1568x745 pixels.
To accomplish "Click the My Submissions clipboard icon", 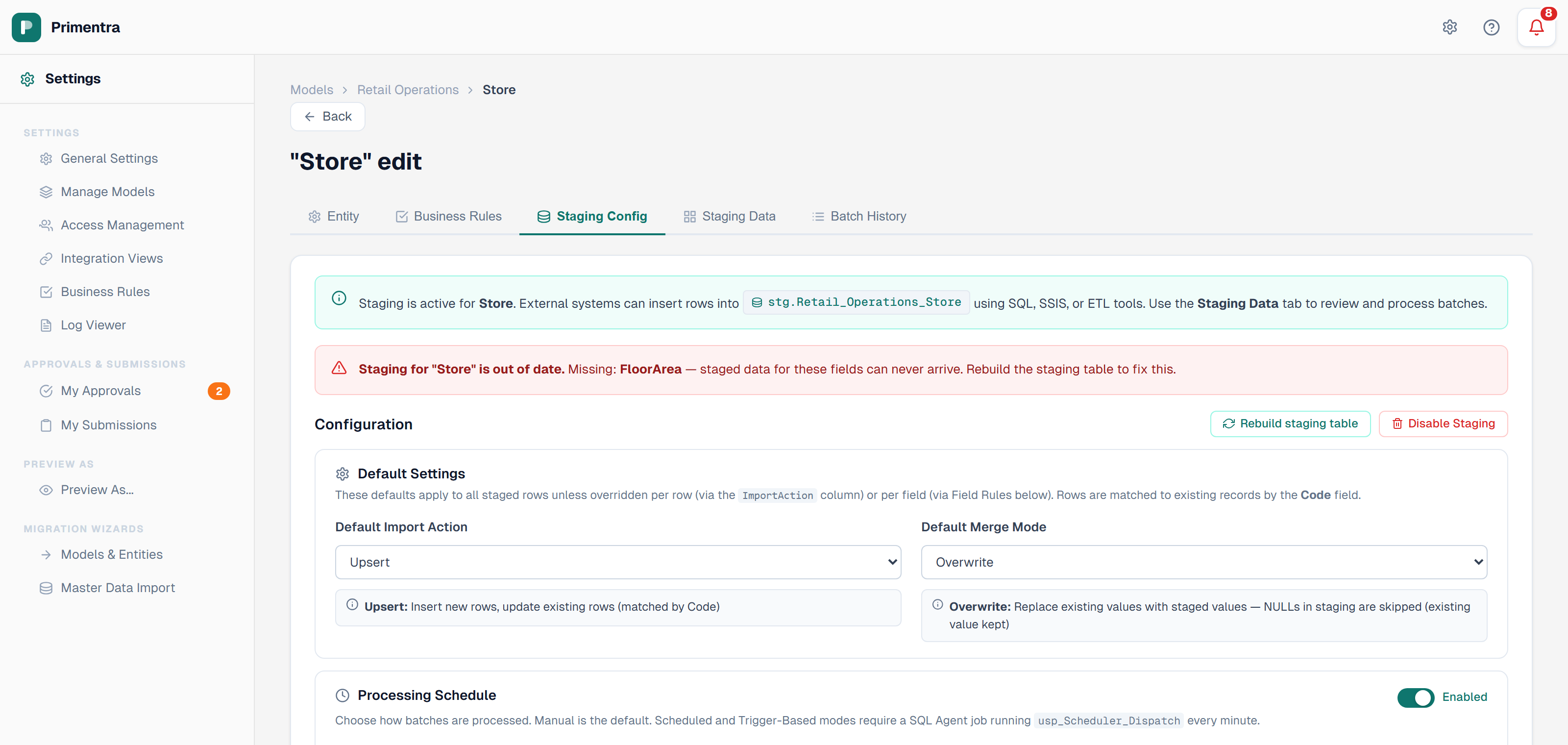I will (x=46, y=425).
